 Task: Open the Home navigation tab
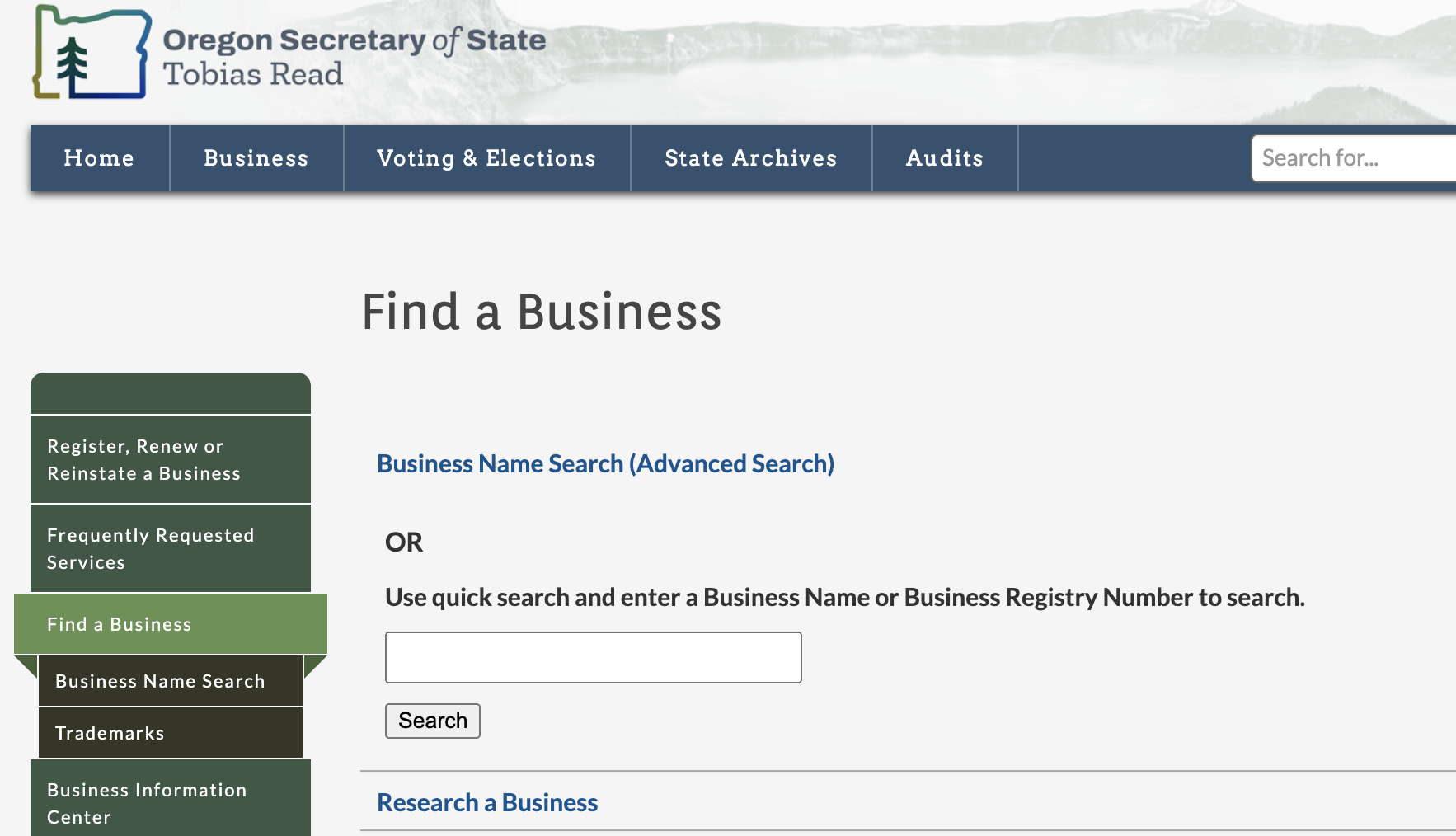coord(99,158)
